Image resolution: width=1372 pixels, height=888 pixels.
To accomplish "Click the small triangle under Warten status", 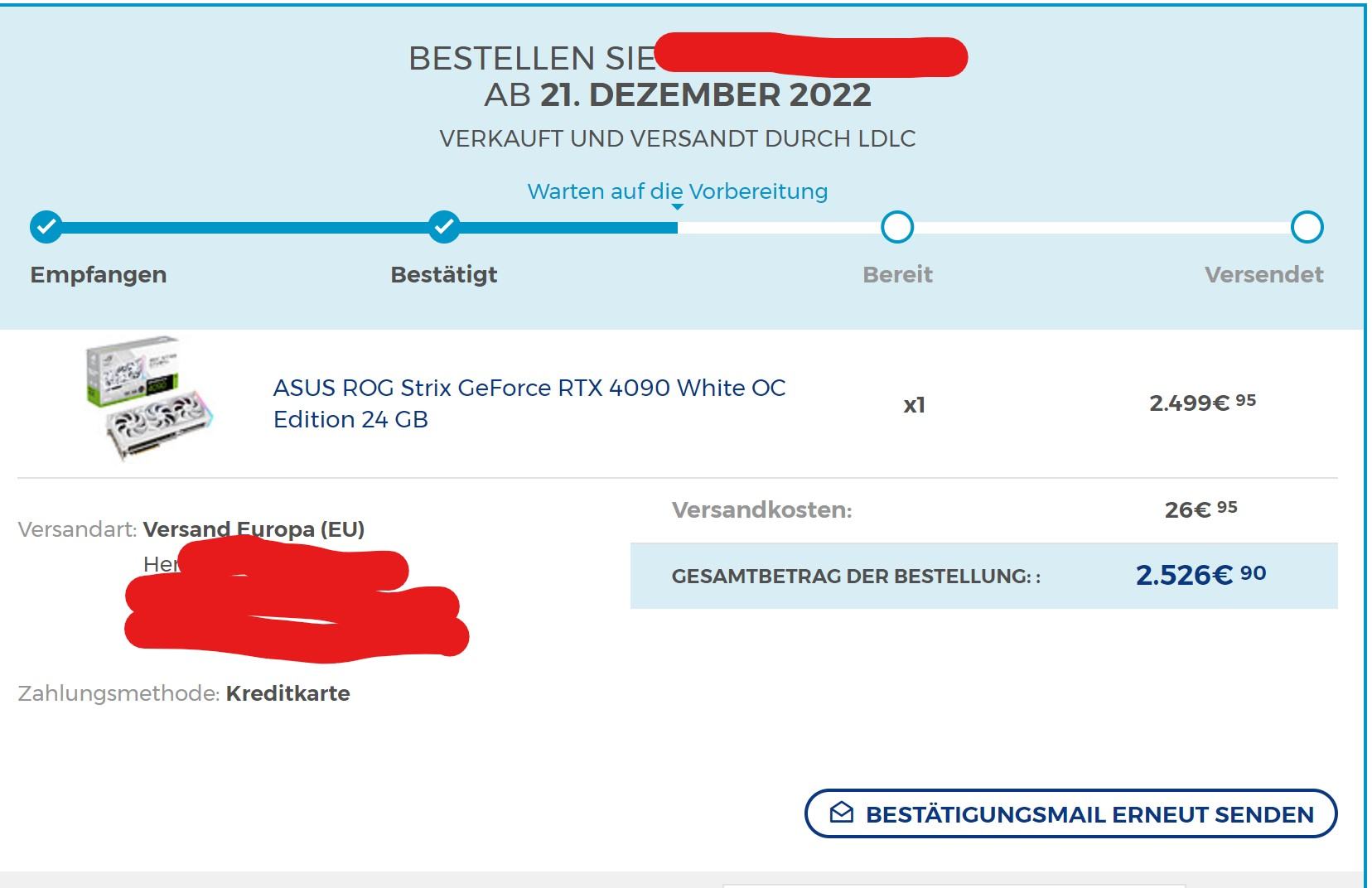I will click(x=677, y=207).
